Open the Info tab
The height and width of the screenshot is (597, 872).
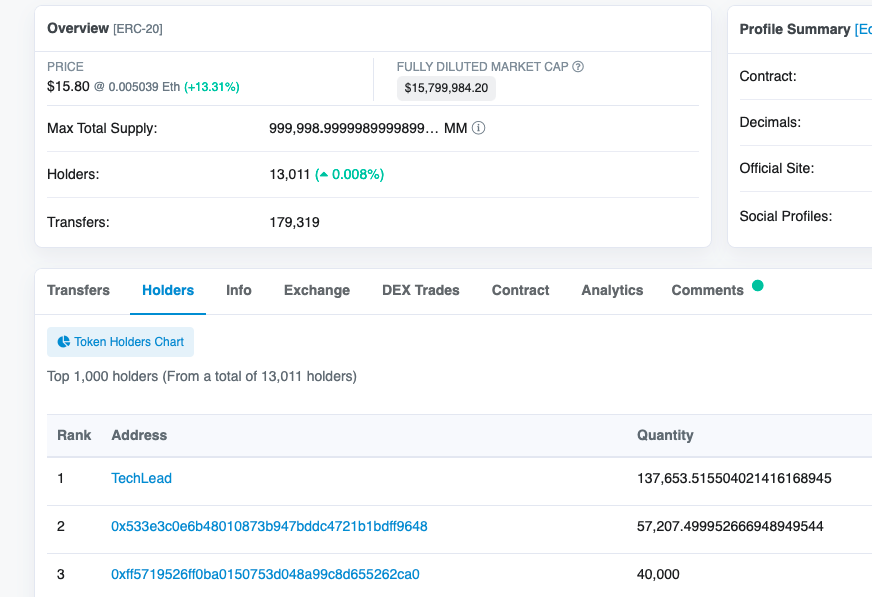pyautogui.click(x=239, y=290)
